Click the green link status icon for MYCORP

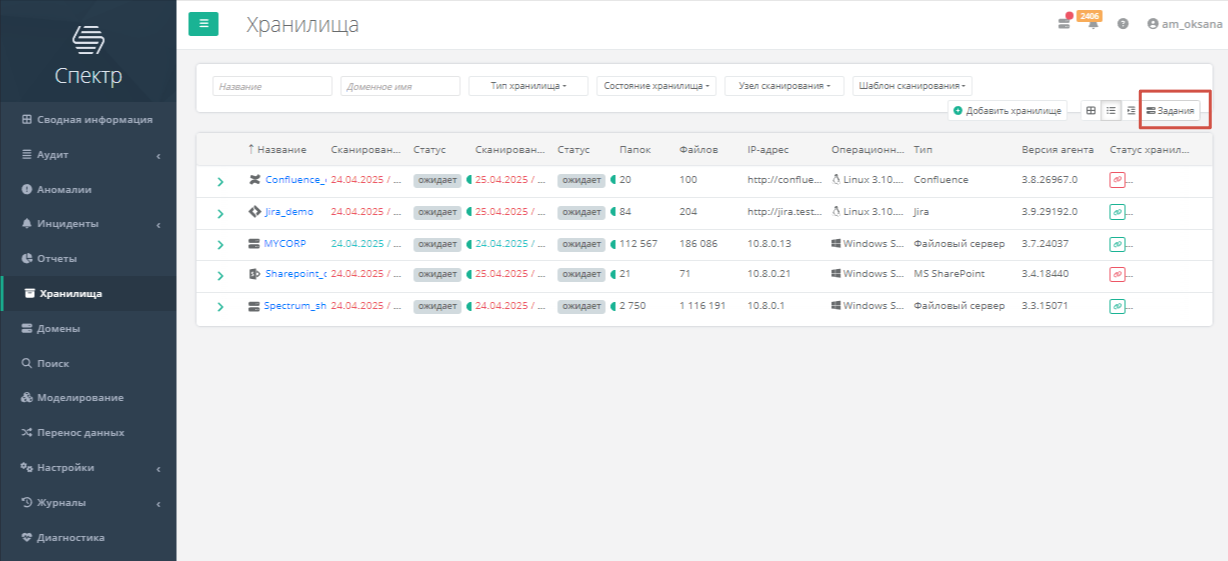pyautogui.click(x=1117, y=244)
